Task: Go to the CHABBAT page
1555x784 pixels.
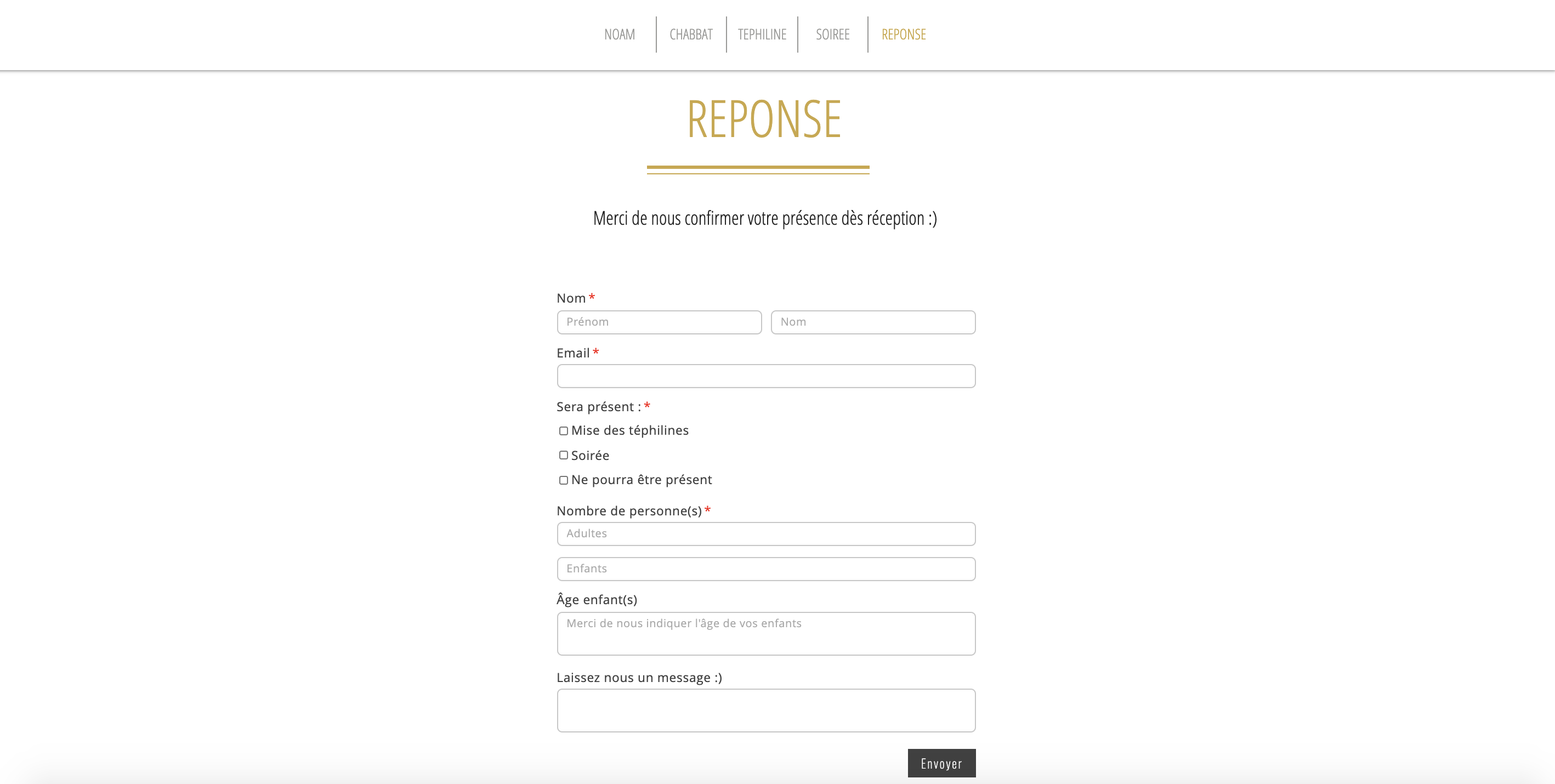Action: click(x=690, y=35)
